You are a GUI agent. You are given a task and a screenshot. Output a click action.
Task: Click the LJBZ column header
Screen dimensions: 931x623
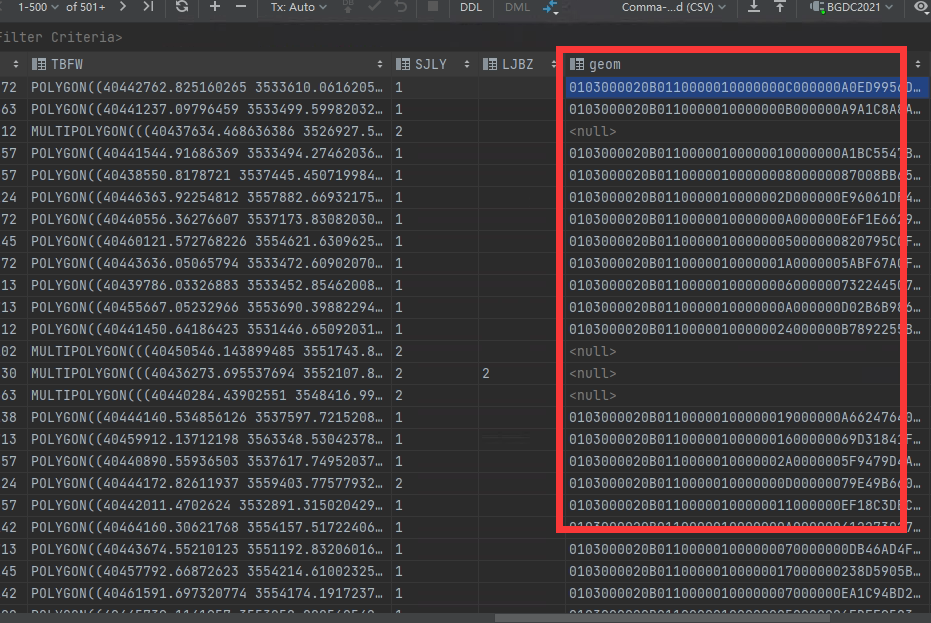(x=517, y=64)
